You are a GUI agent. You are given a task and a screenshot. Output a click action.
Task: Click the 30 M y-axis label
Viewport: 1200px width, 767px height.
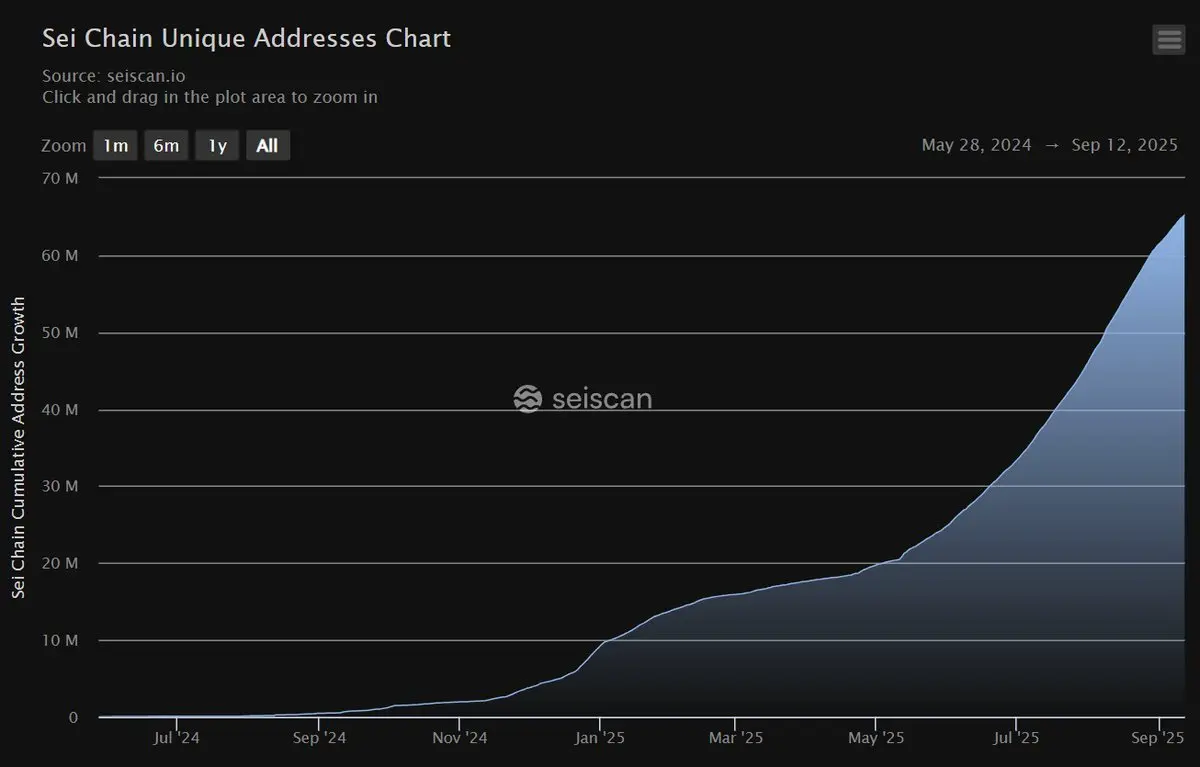pyautogui.click(x=62, y=487)
